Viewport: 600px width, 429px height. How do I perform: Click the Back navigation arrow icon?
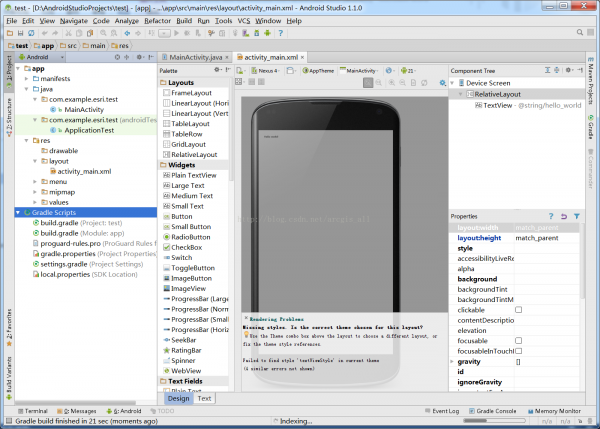point(127,33)
